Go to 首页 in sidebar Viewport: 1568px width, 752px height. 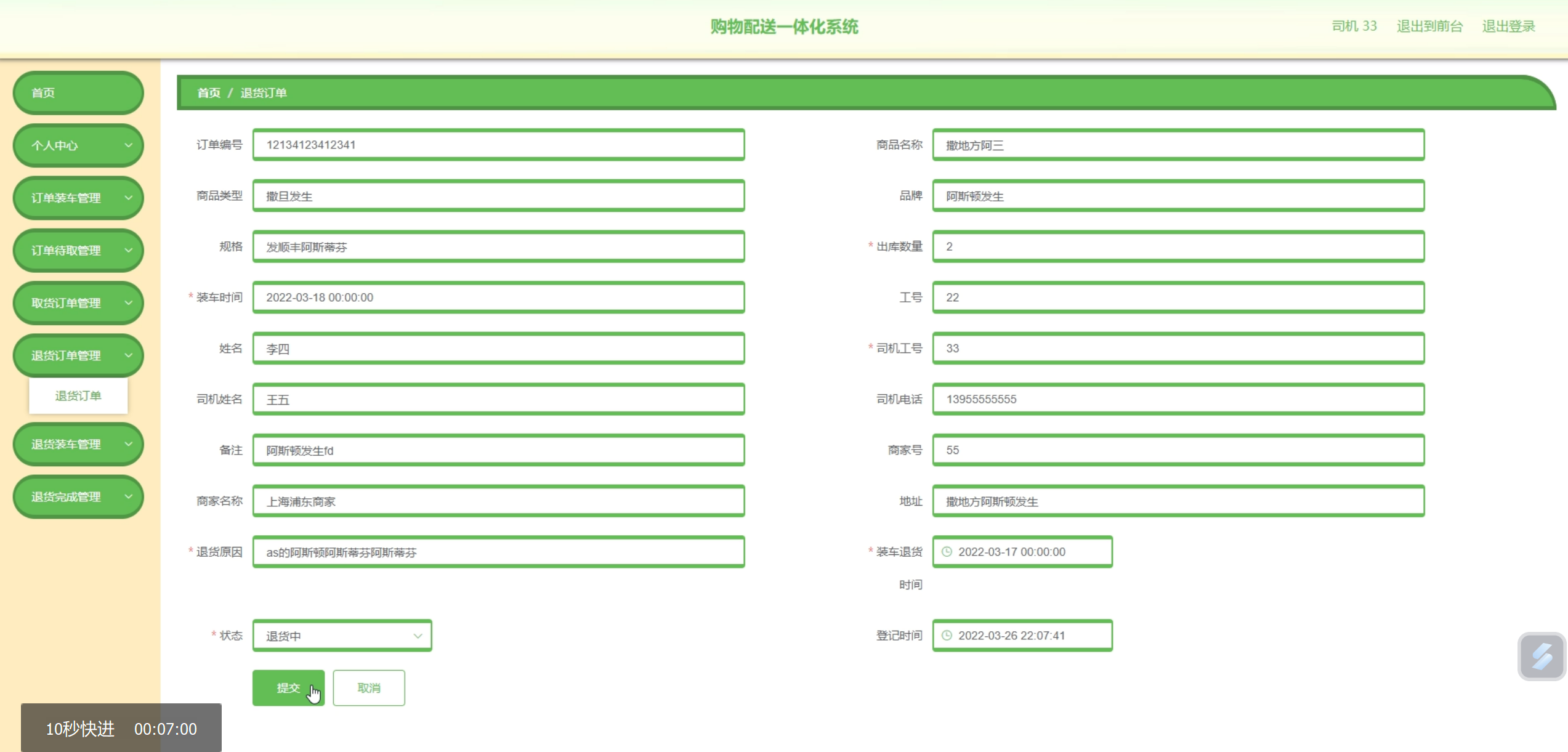coord(78,93)
